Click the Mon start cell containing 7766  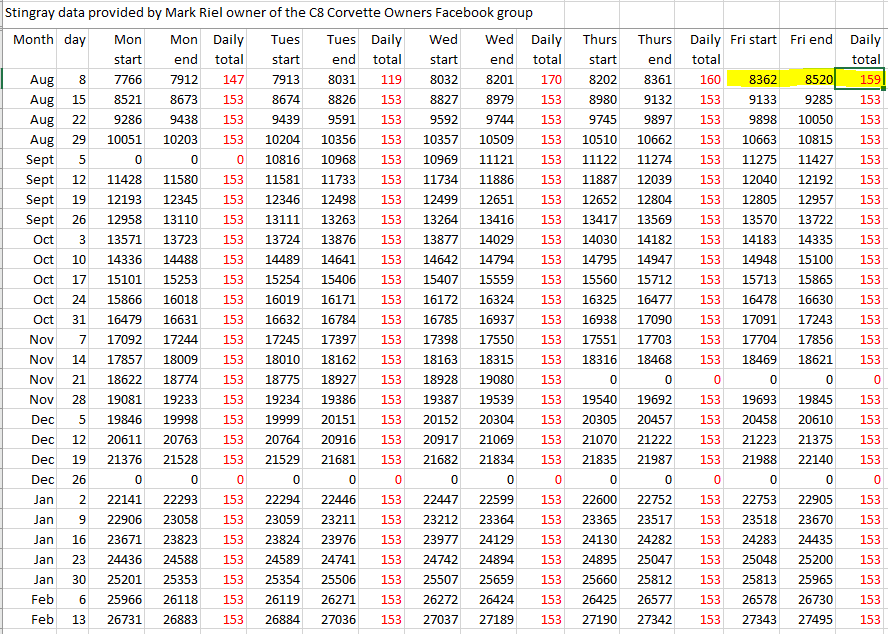124,80
